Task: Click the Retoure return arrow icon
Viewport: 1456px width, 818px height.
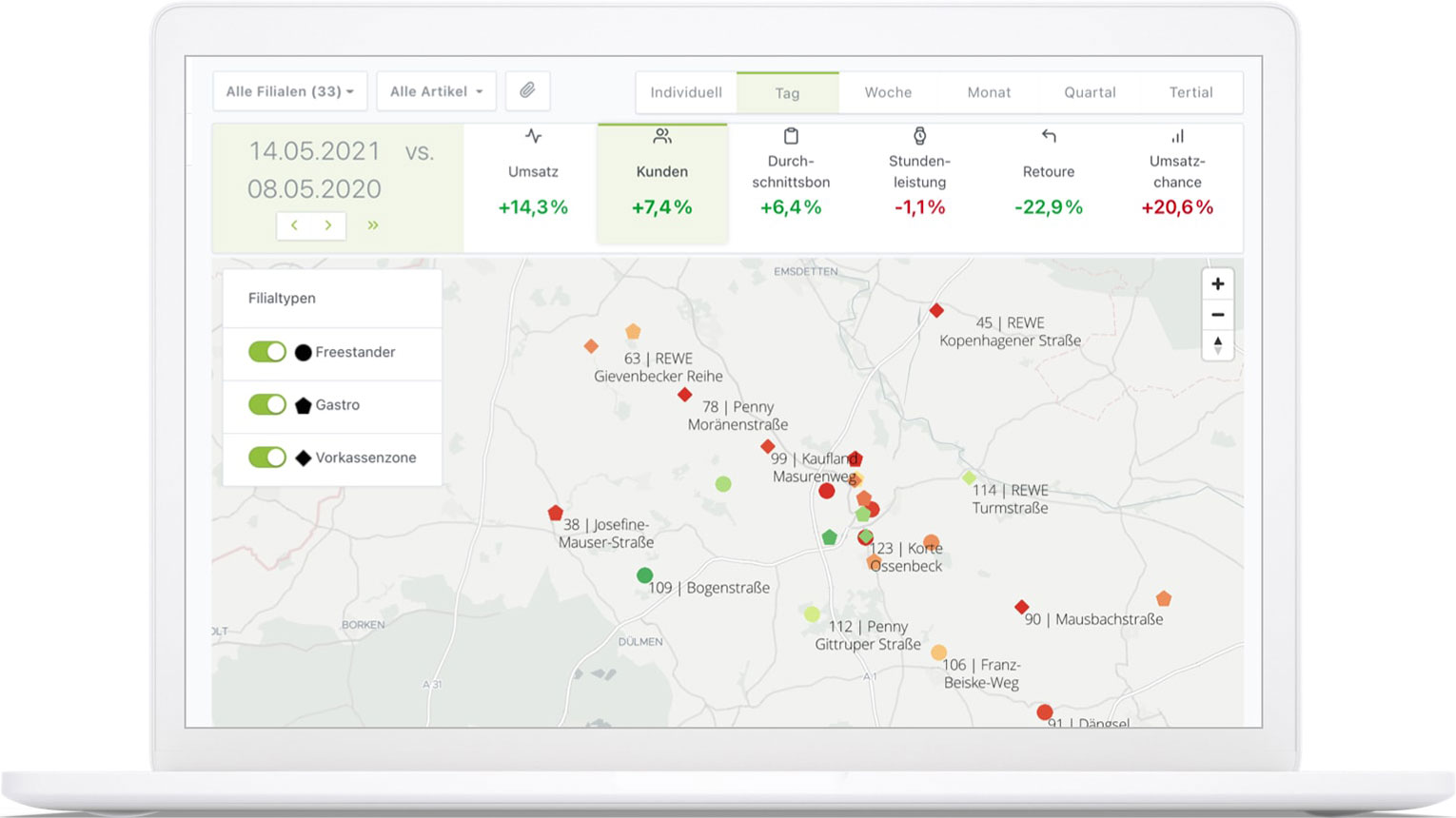Action: (x=1049, y=136)
